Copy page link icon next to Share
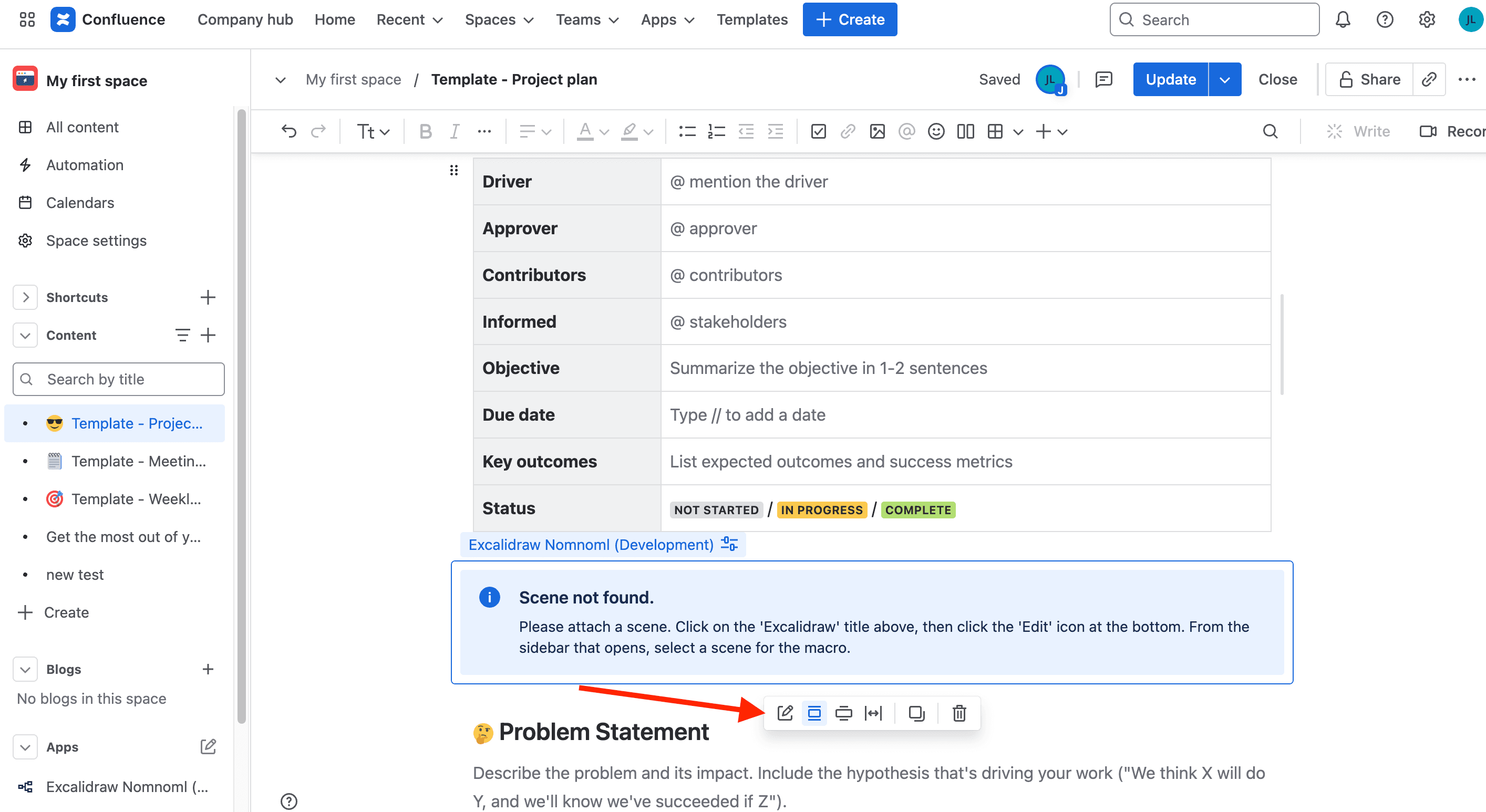Viewport: 1486px width, 812px height. point(1429,80)
